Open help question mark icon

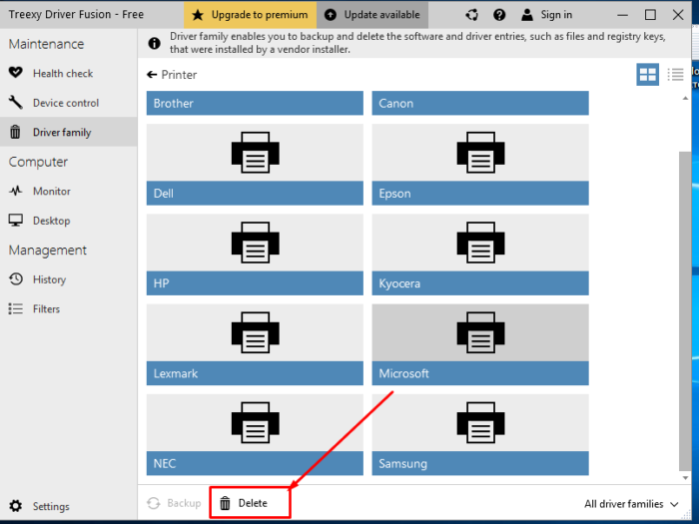pos(499,15)
